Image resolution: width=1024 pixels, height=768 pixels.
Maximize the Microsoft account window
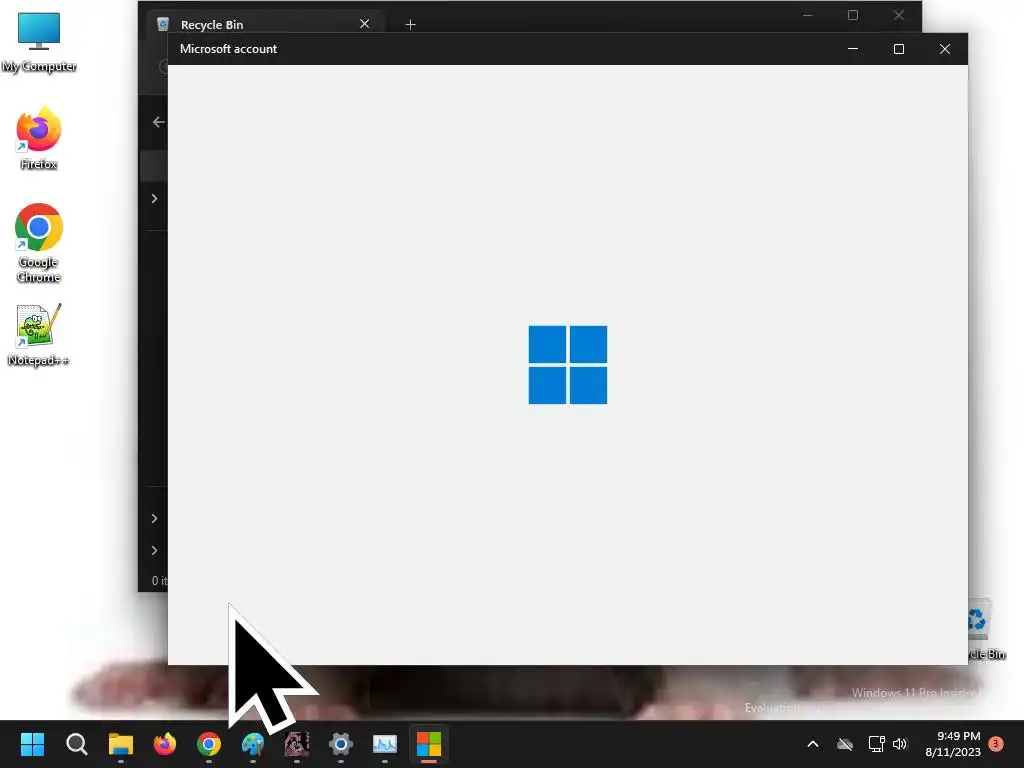pos(899,49)
